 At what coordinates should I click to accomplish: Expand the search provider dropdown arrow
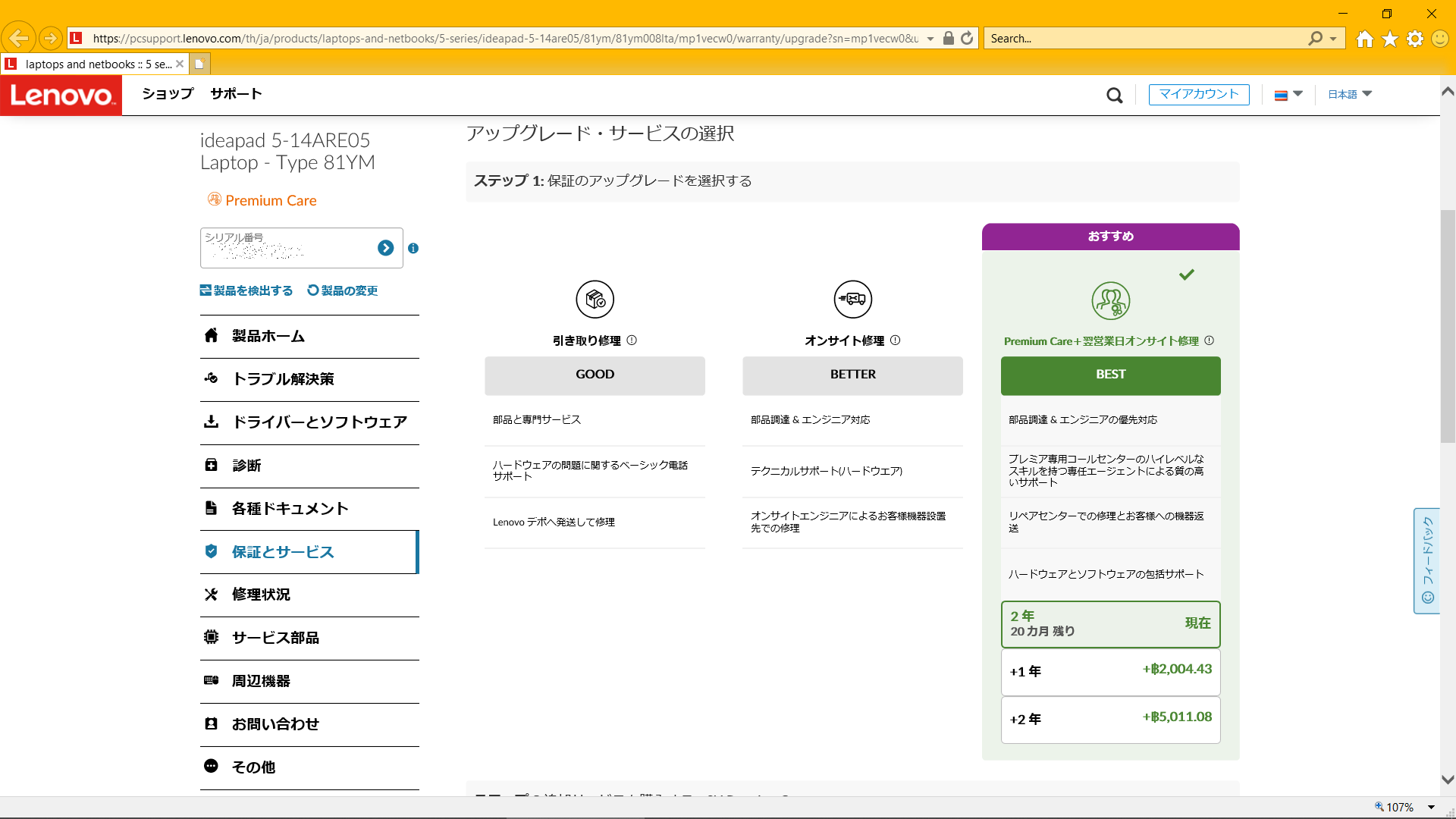[1333, 39]
